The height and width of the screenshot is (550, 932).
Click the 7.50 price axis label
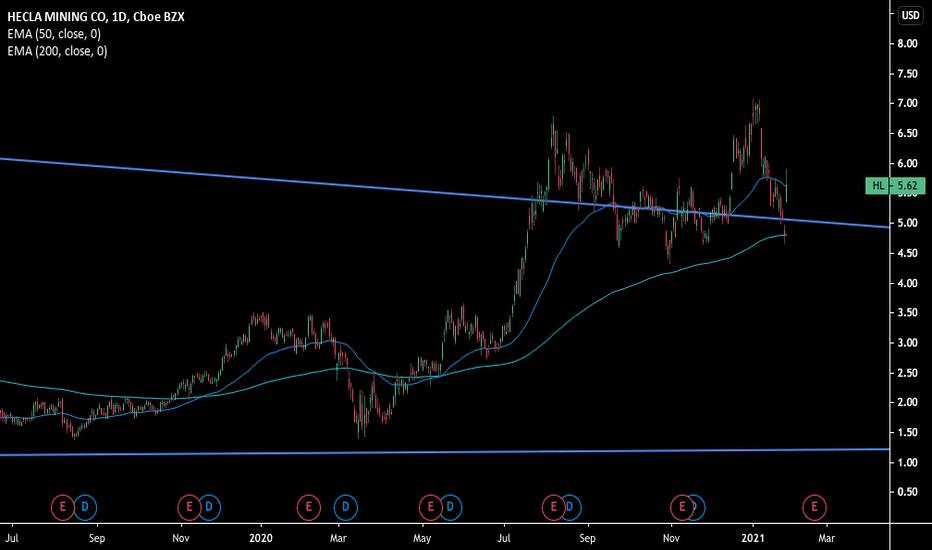908,74
